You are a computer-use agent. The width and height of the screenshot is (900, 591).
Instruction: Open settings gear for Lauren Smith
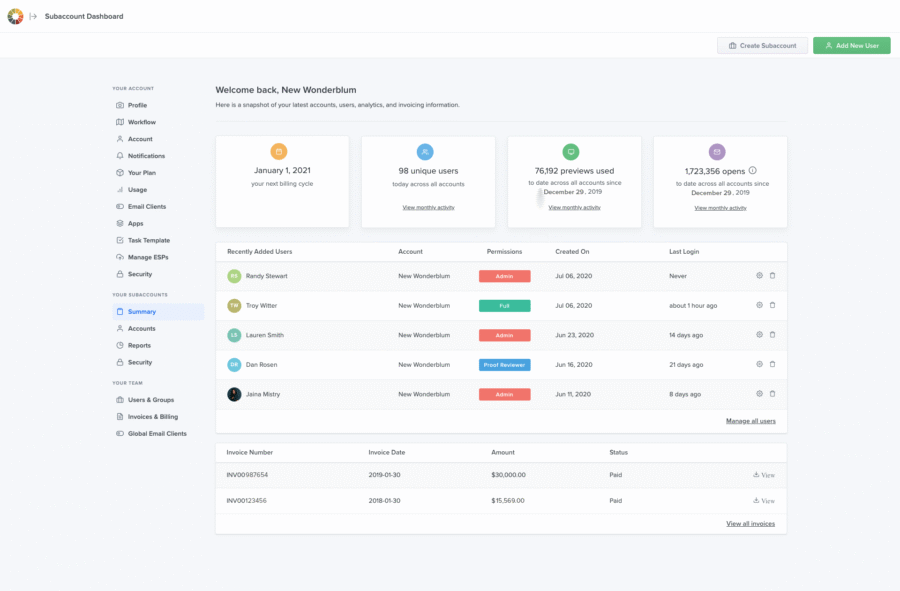[759, 335]
